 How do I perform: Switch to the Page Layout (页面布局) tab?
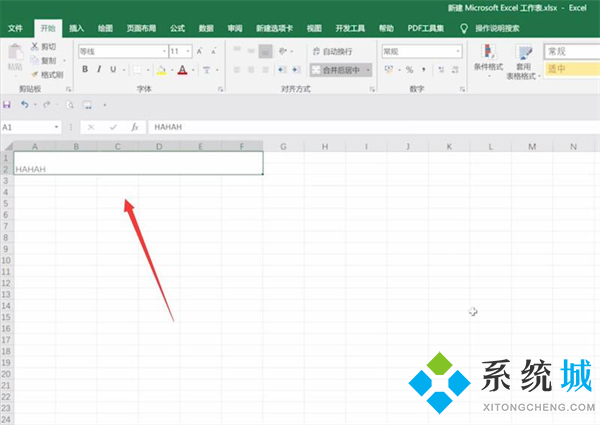(141, 28)
